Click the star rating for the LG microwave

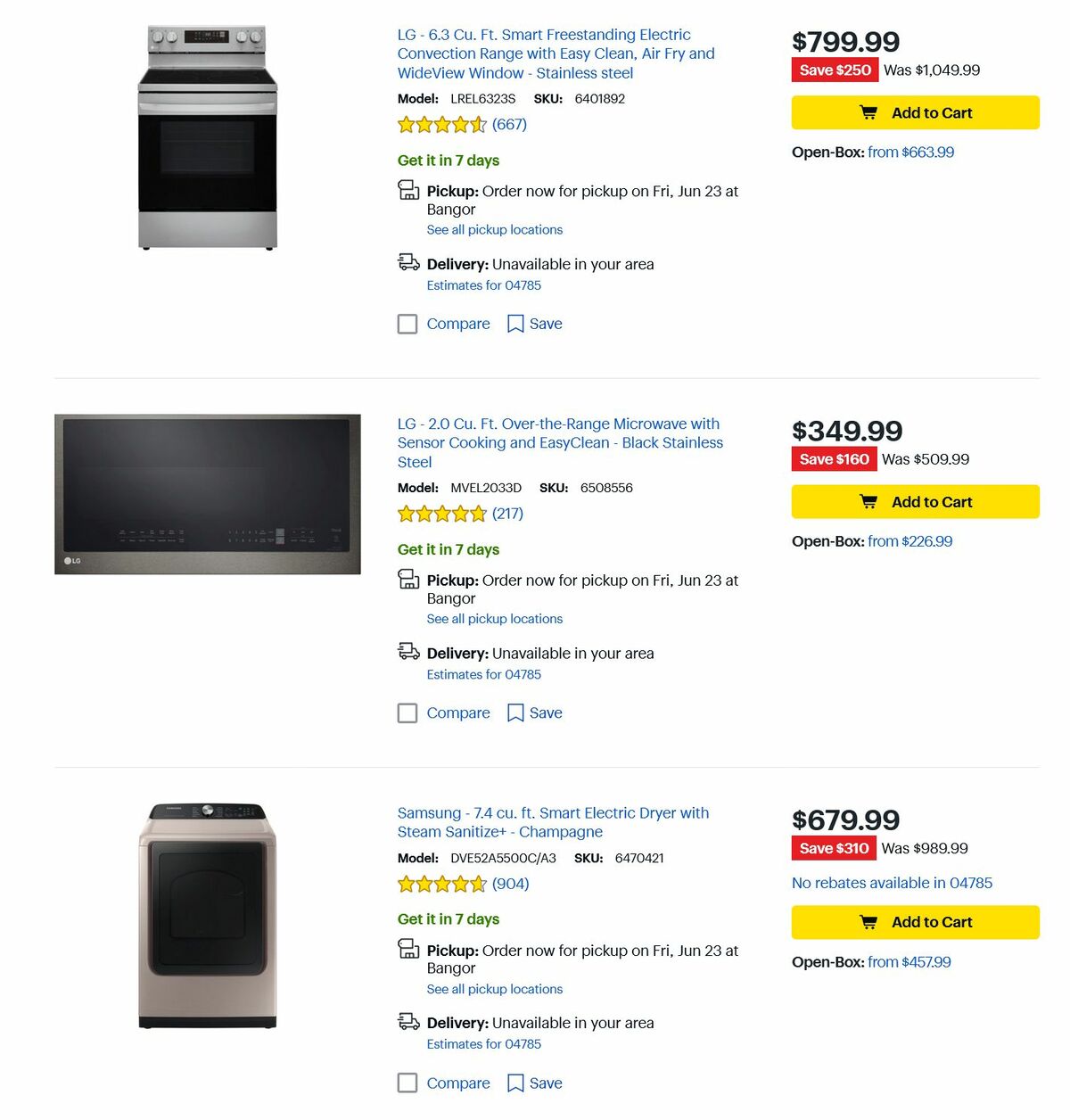(440, 514)
